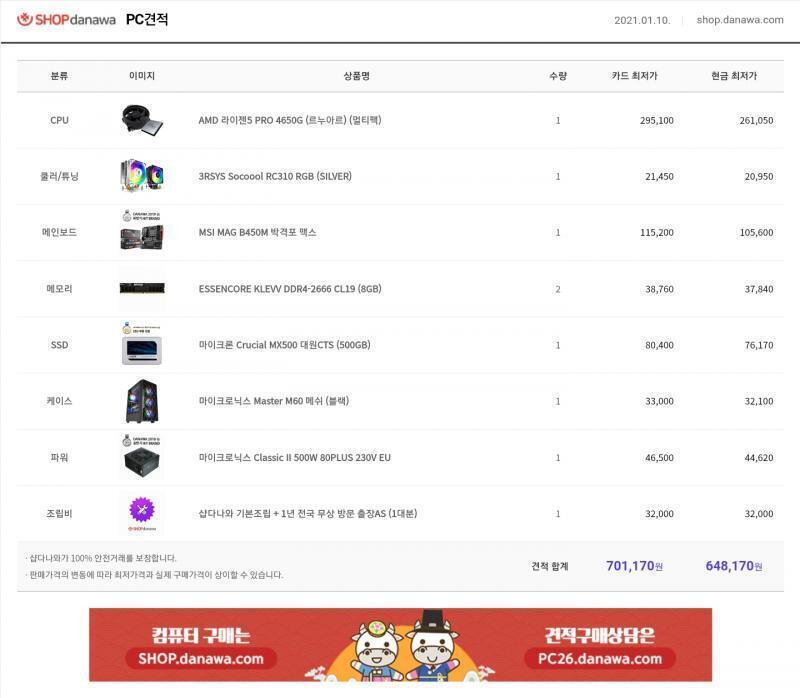This screenshot has width=800, height=698.
Task: Select the 분류 column header
Action: pyautogui.click(x=59, y=76)
